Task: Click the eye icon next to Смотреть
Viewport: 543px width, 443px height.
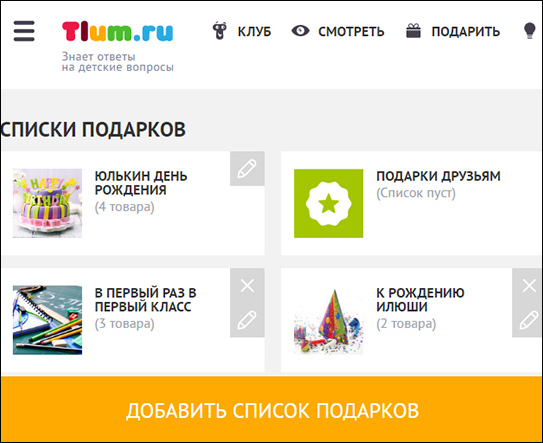Action: click(x=300, y=31)
